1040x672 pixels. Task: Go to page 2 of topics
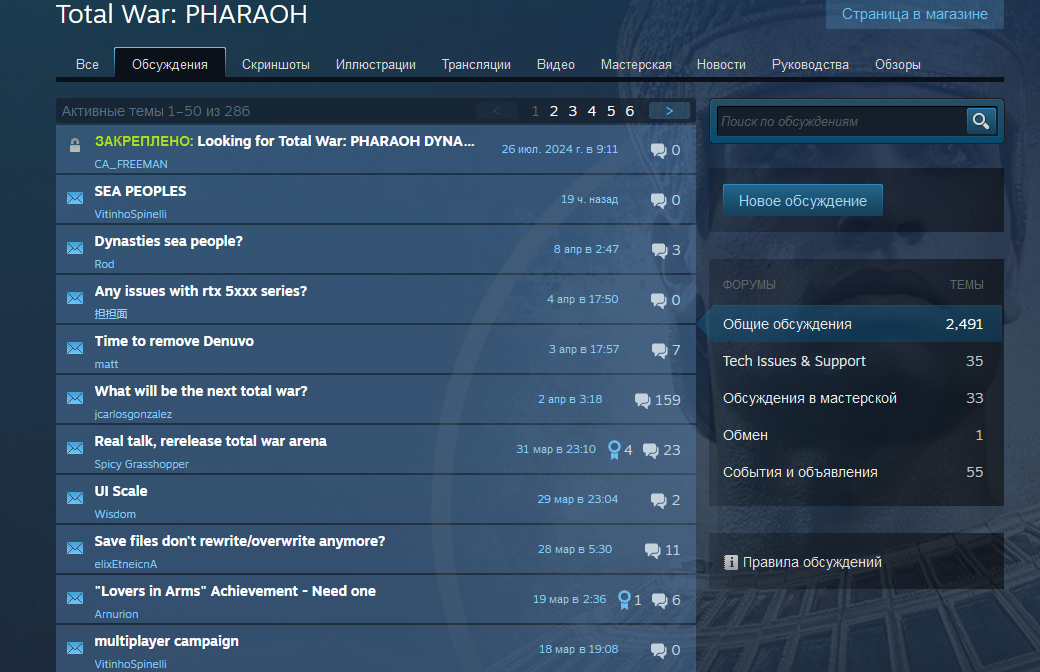554,111
